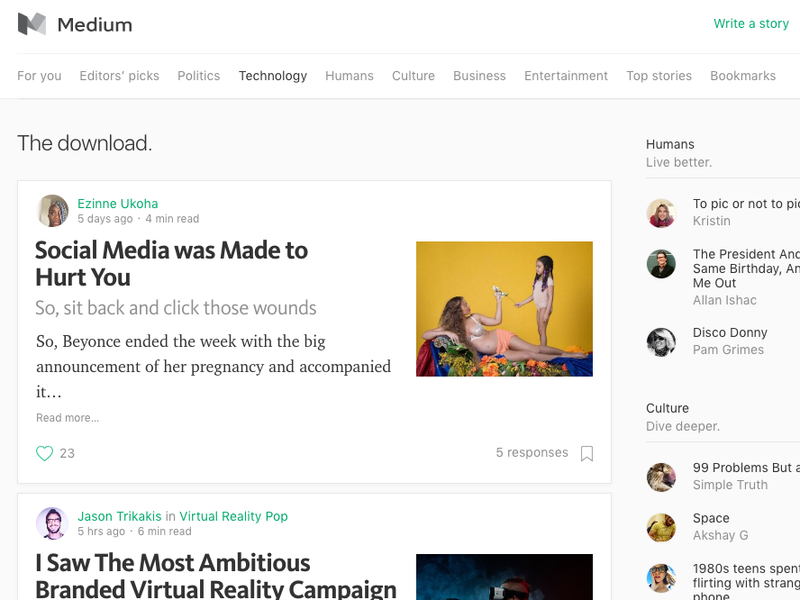Click Simple Truth's avatar in Culture
Image resolution: width=800 pixels, height=600 pixels.
661,477
